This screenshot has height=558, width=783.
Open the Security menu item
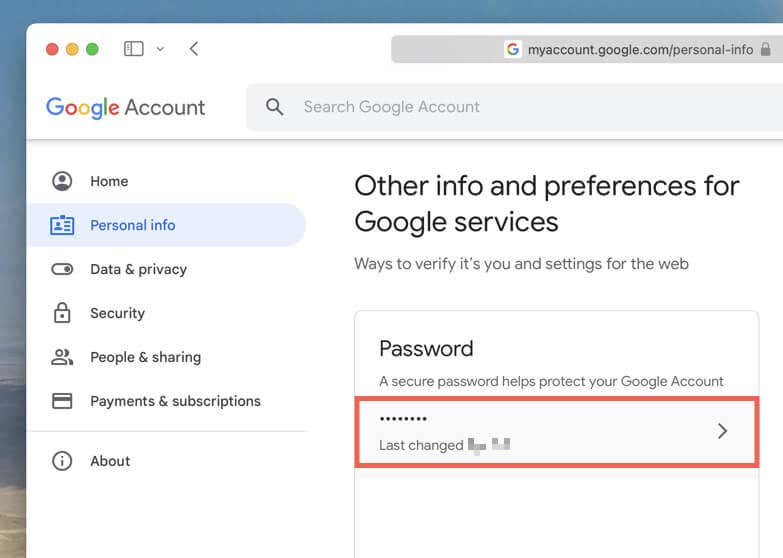point(117,313)
